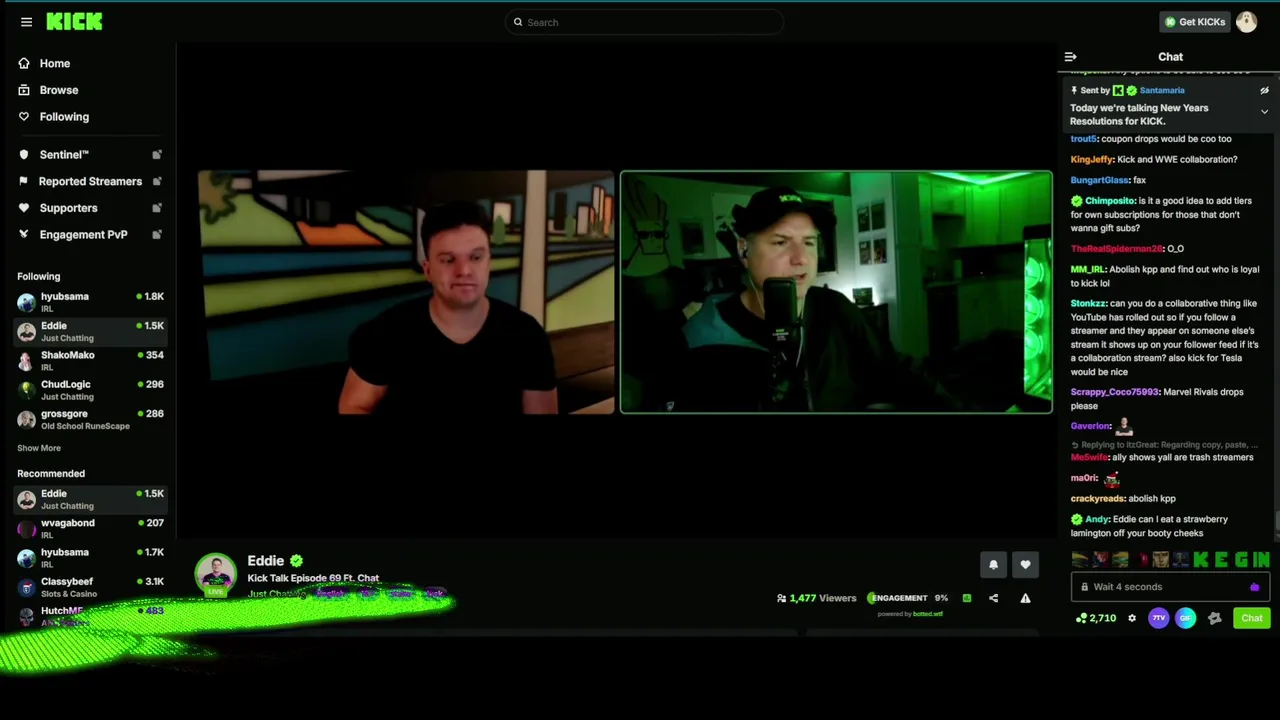Click the external-link icon next to Sentinel™

point(157,155)
